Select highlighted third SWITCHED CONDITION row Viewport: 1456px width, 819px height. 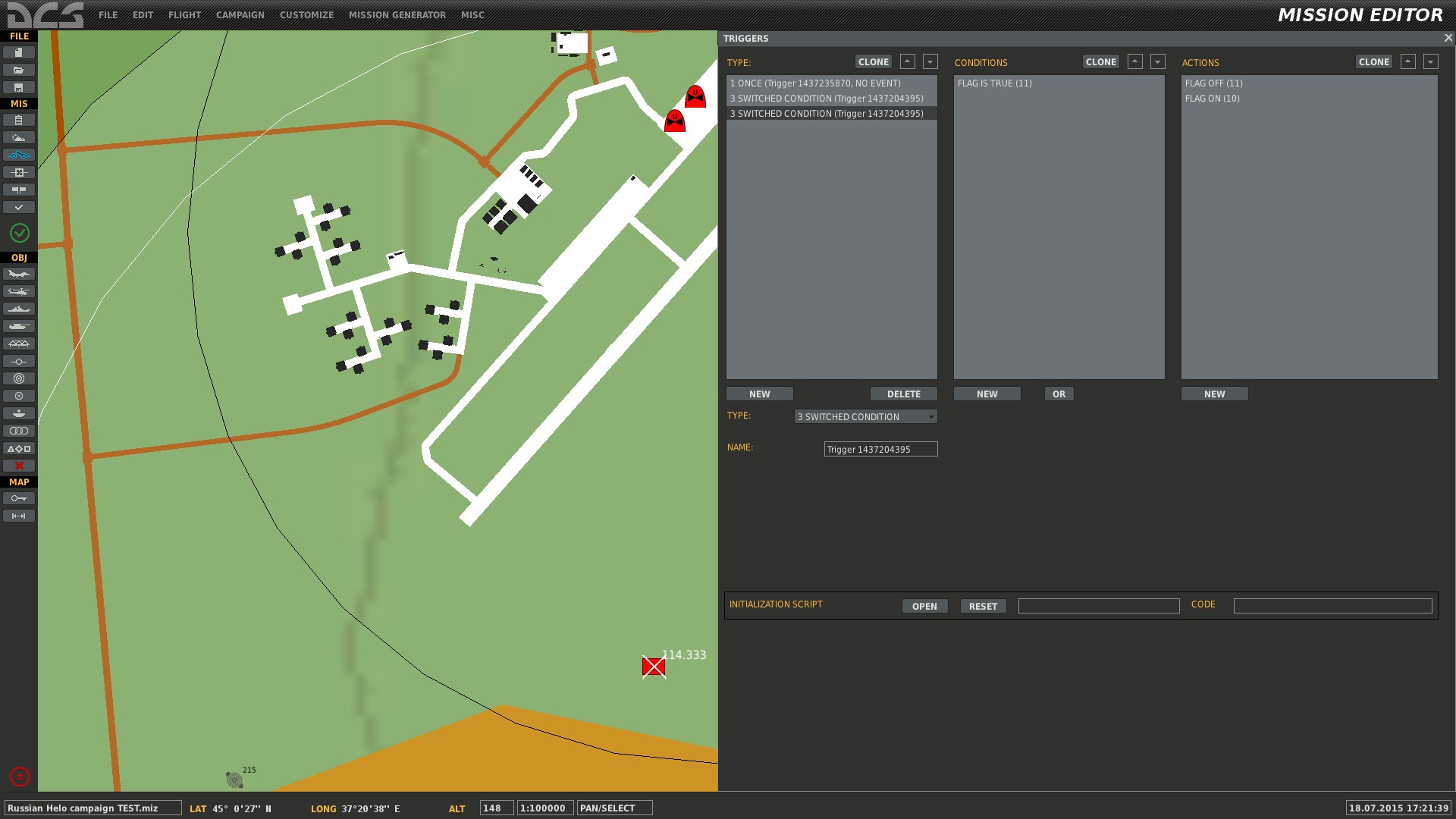[x=832, y=114]
